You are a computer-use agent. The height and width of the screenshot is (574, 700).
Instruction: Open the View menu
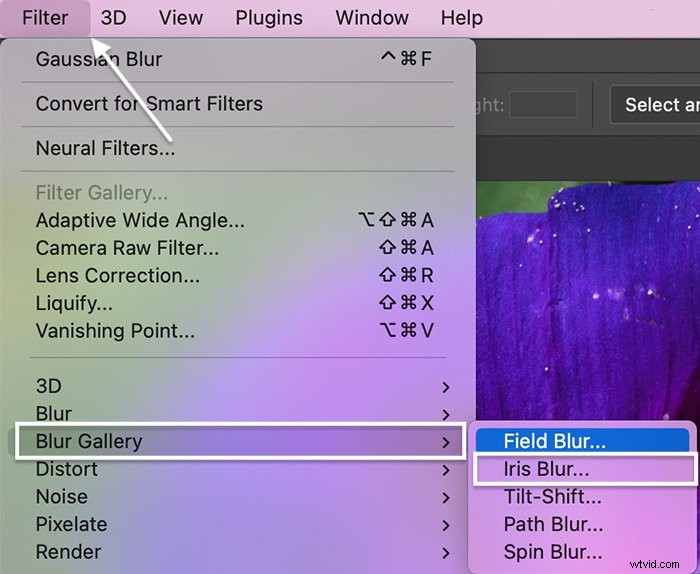tap(181, 18)
